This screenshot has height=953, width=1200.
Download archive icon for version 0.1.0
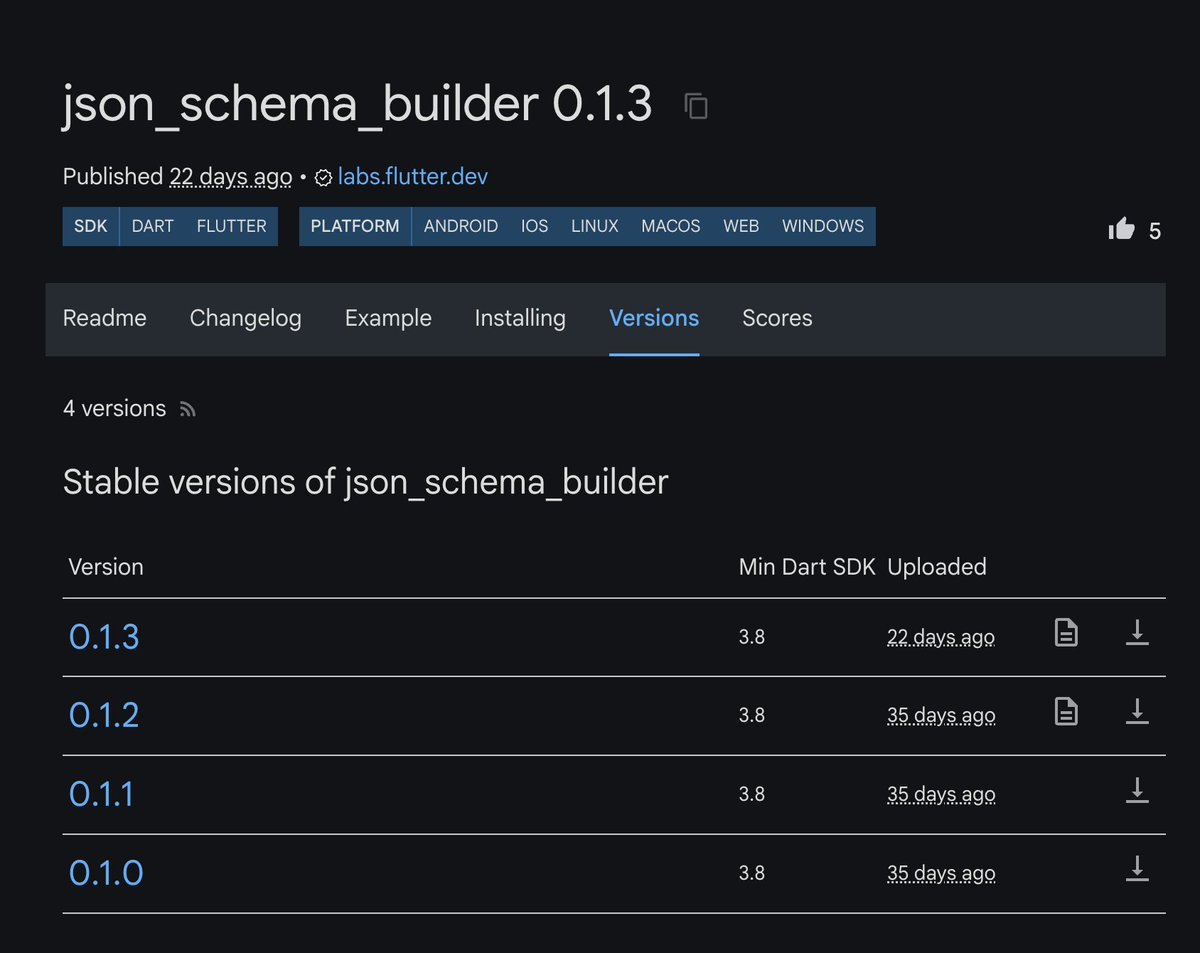[1137, 870]
